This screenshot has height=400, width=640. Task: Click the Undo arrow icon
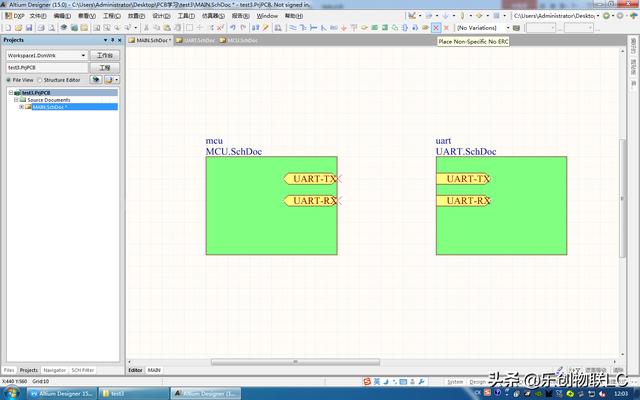pyautogui.click(x=233, y=28)
